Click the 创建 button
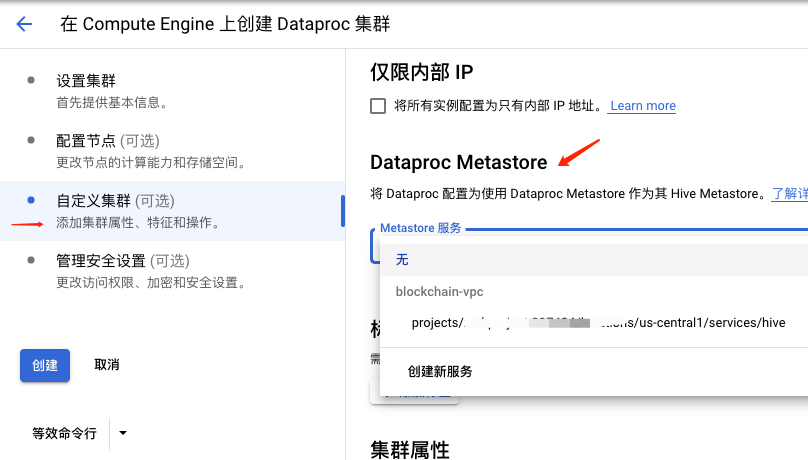The image size is (808, 460). coord(45,365)
